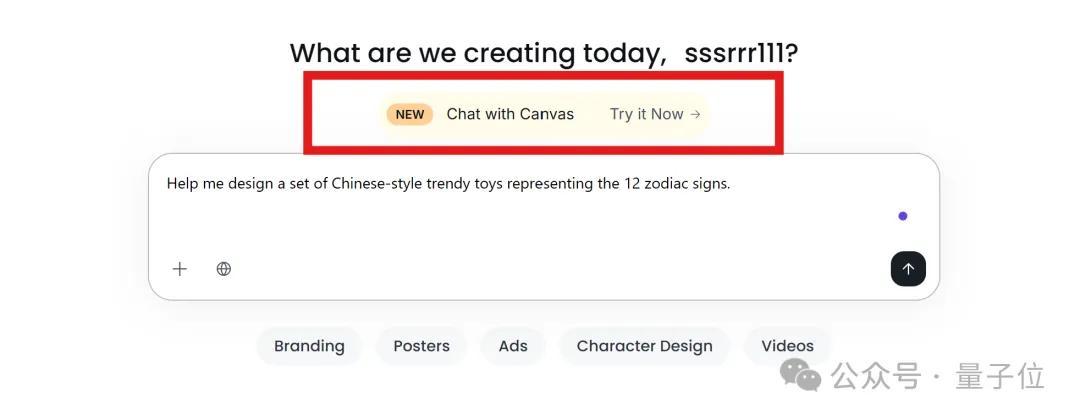The width and height of the screenshot is (1080, 420).
Task: Click the plus icon to add an attachment
Action: [180, 269]
